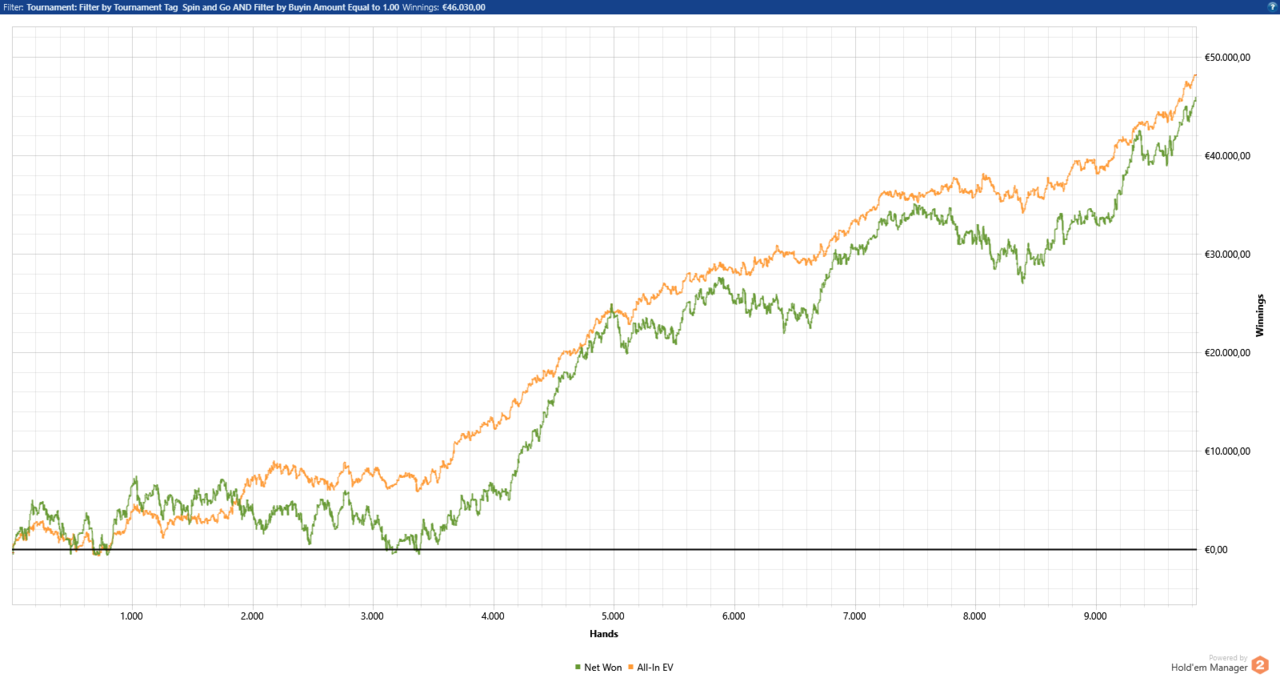Screen dimensions: 1280x678
Task: Click the vertical Winnings y-axis title
Action: point(1260,315)
